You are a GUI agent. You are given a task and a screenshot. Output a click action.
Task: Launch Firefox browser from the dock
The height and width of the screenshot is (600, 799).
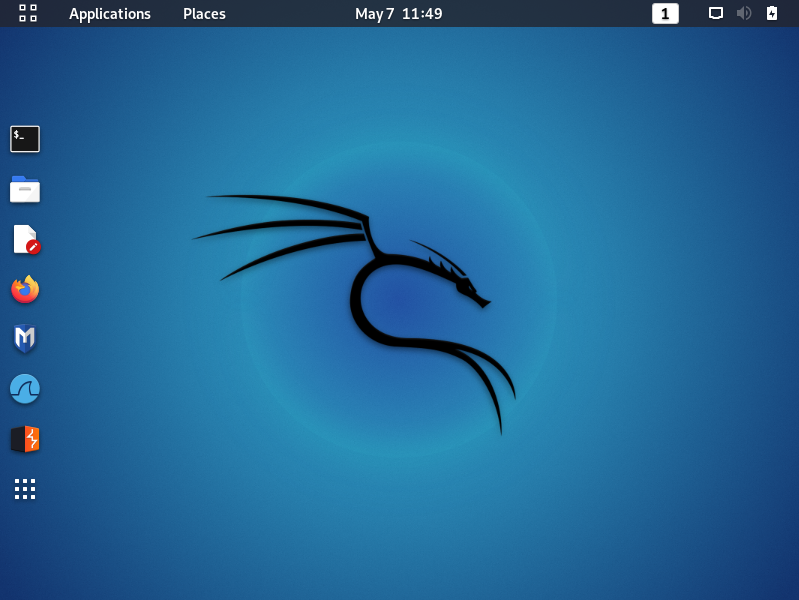point(25,289)
